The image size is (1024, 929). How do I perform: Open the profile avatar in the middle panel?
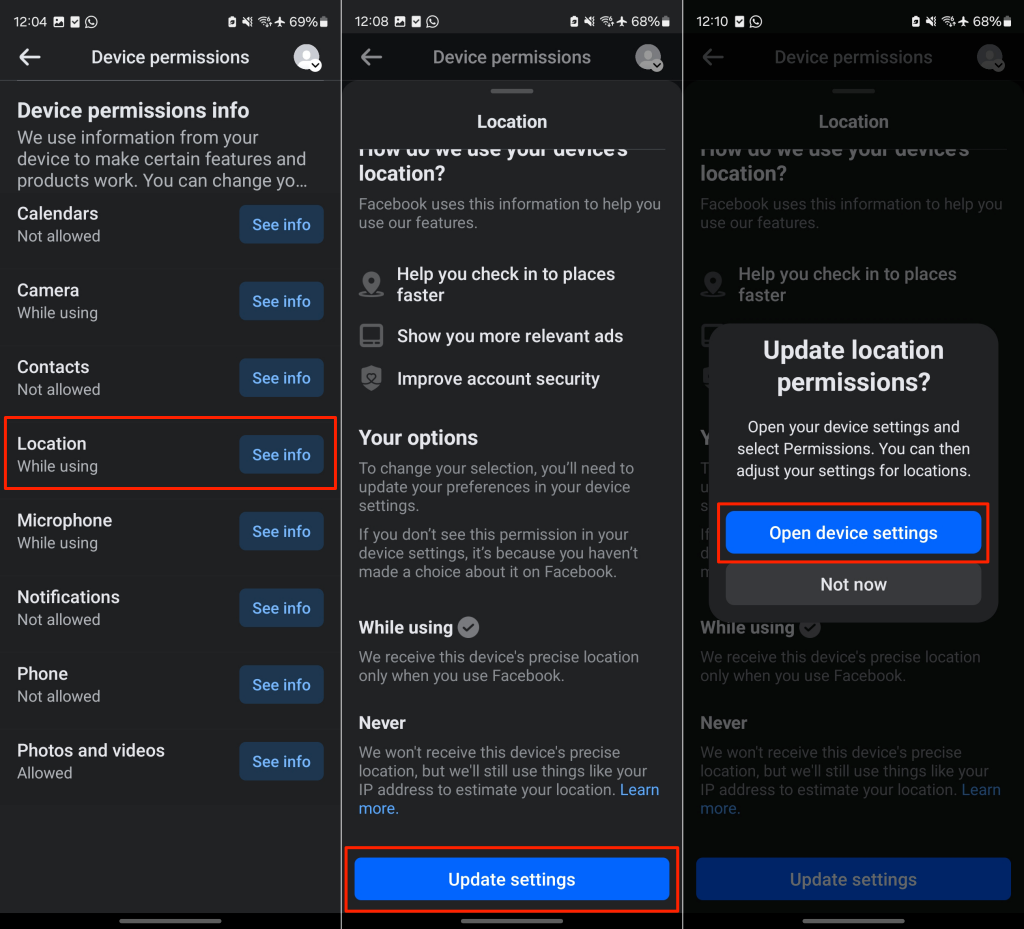click(648, 57)
